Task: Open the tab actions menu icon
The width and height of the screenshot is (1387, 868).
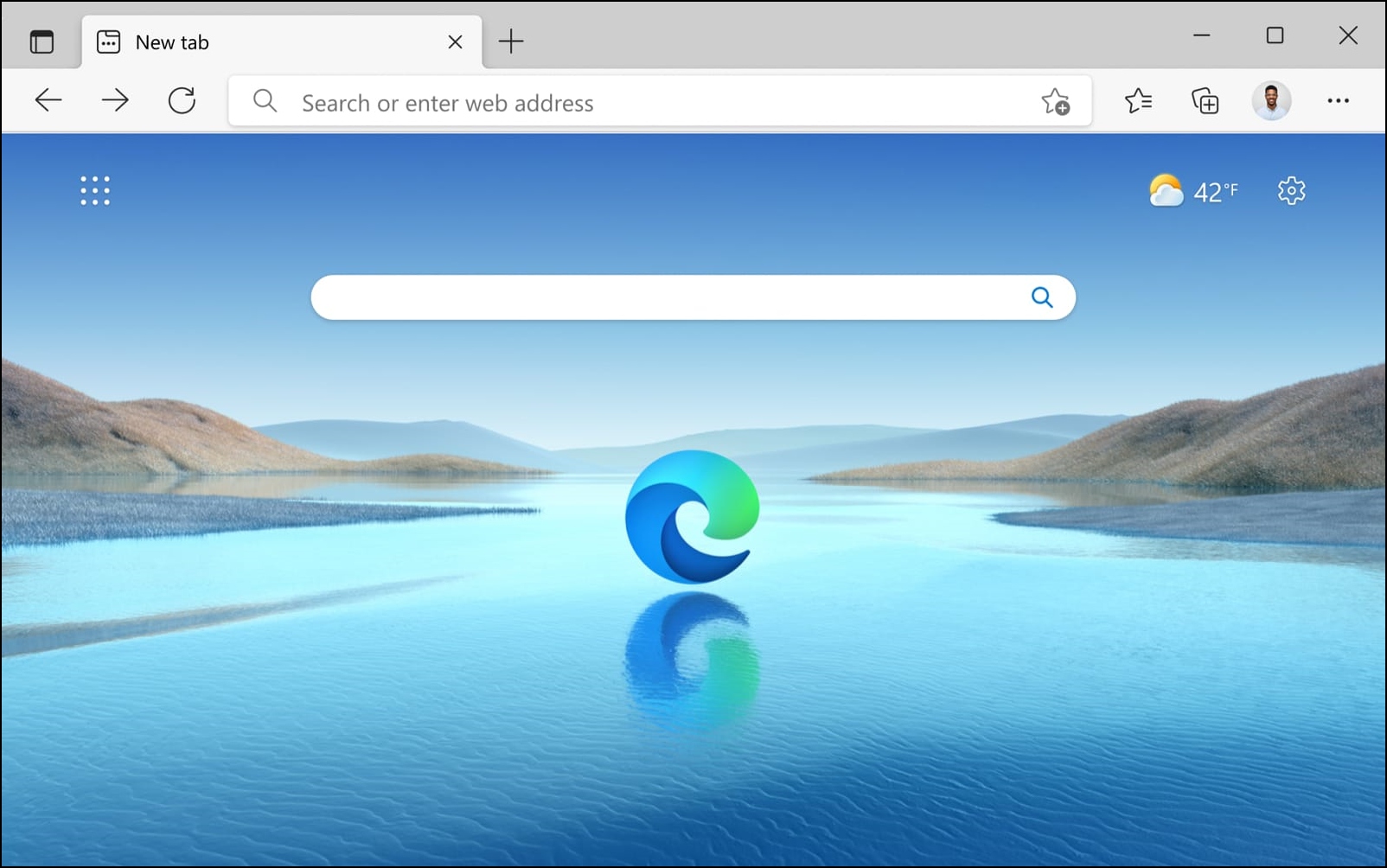Action: tap(42, 41)
